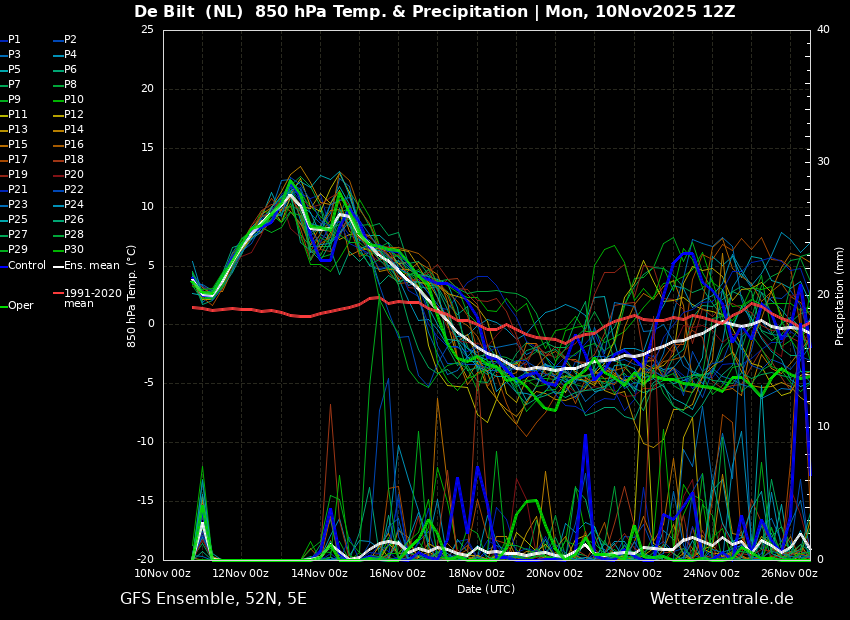Click the Control legend color swatch
Viewport: 850px width, 620px height.
[x=3, y=267]
